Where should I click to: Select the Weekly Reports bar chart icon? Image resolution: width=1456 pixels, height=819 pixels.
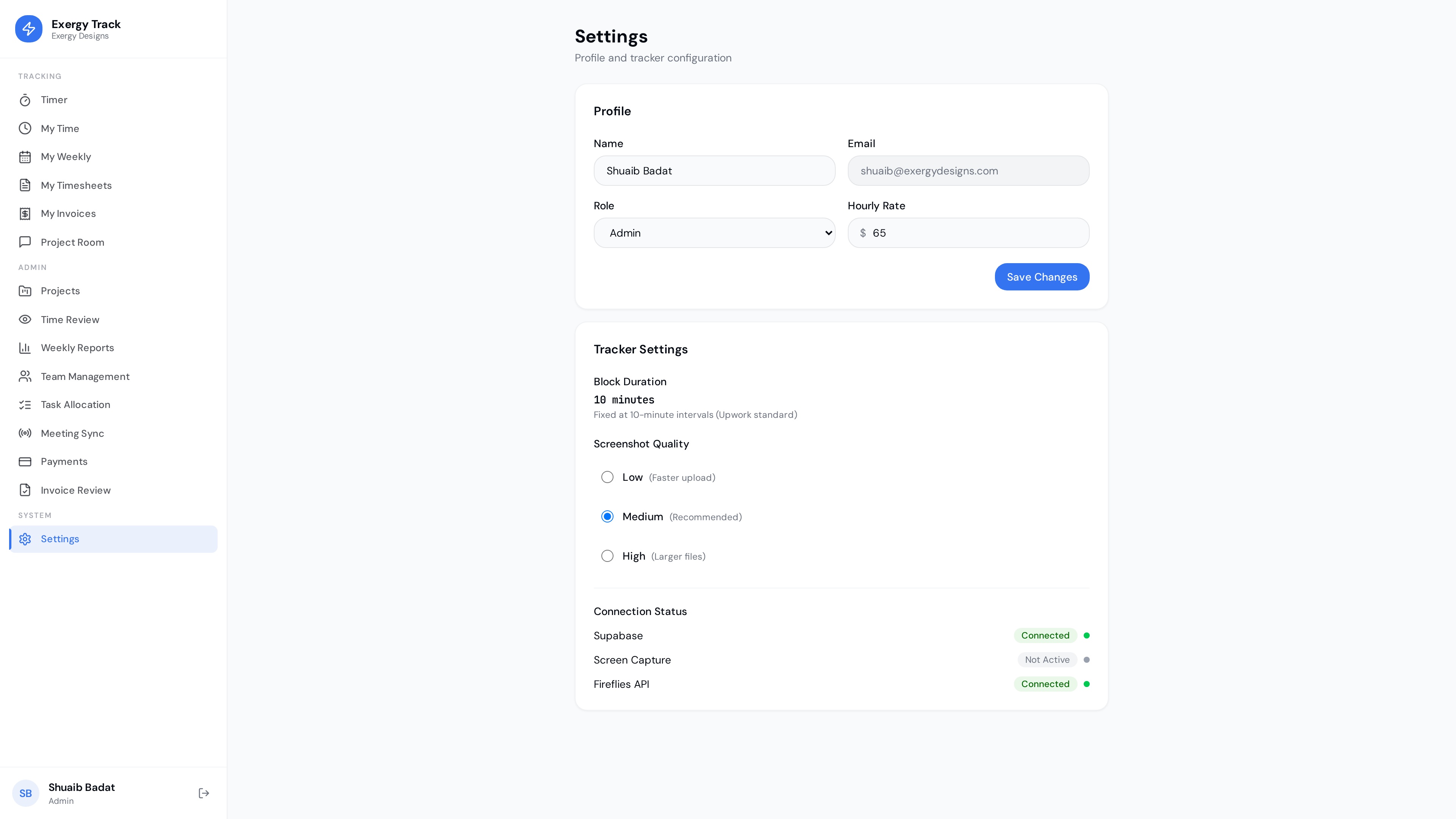coord(25,348)
